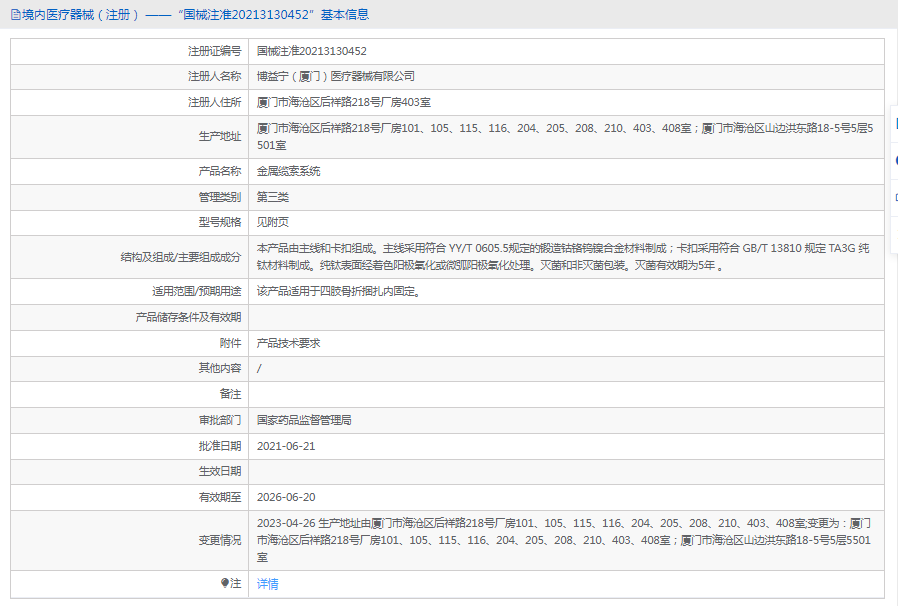
Task: Click the 管理类别 label
Action: click(220, 197)
